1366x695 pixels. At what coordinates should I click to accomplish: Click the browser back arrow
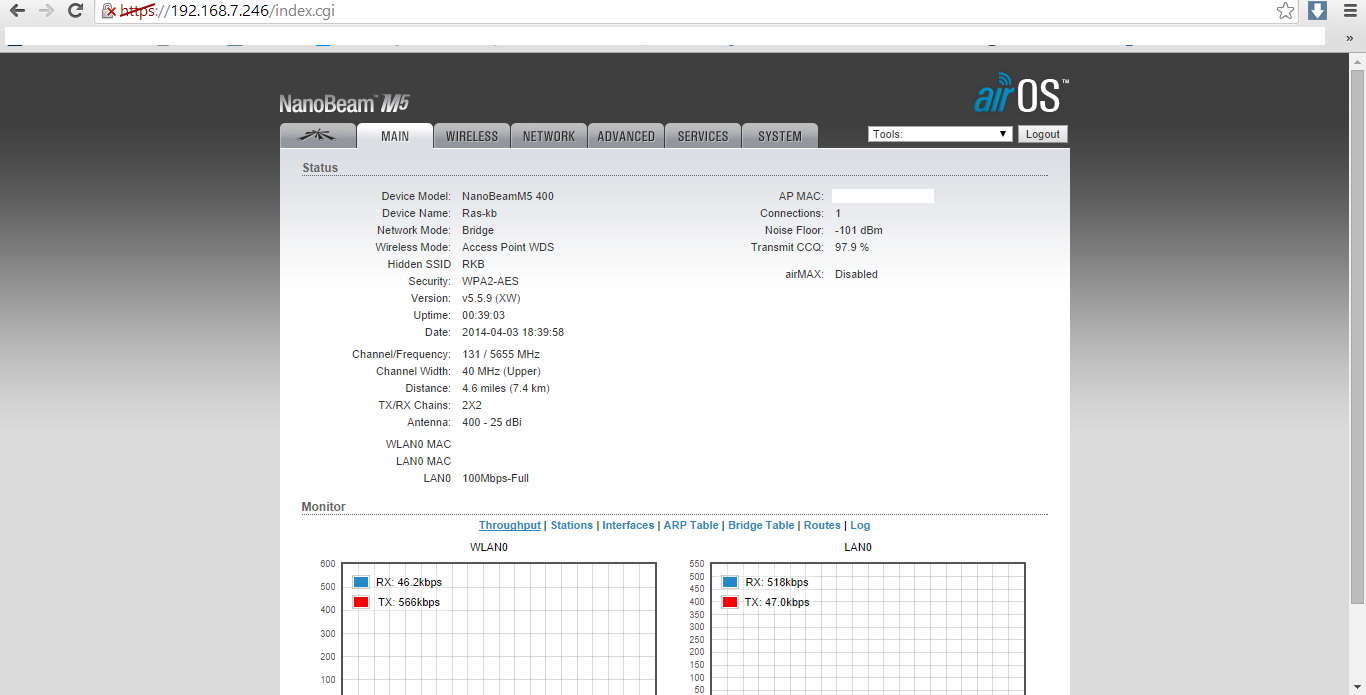pos(17,11)
